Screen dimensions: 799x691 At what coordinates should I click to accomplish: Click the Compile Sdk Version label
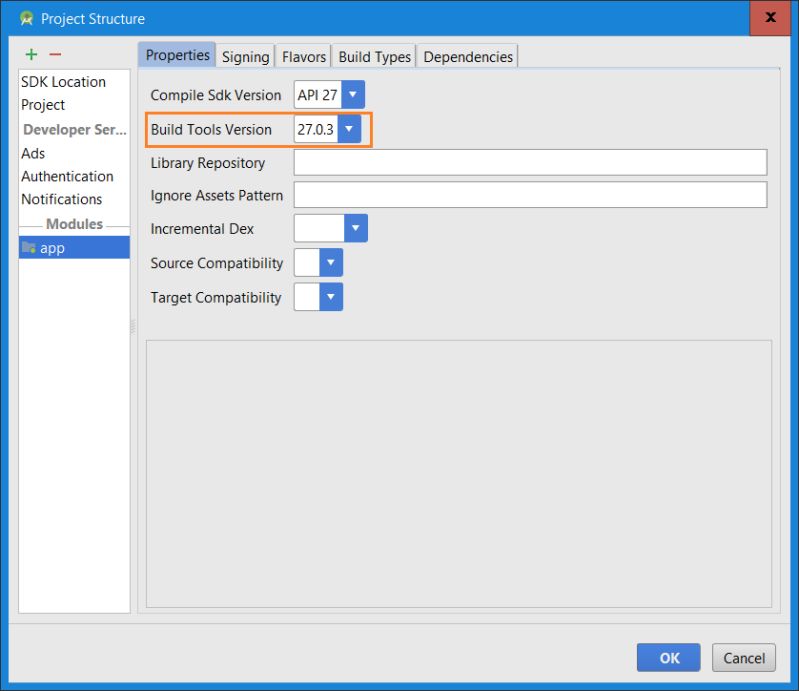pos(216,95)
